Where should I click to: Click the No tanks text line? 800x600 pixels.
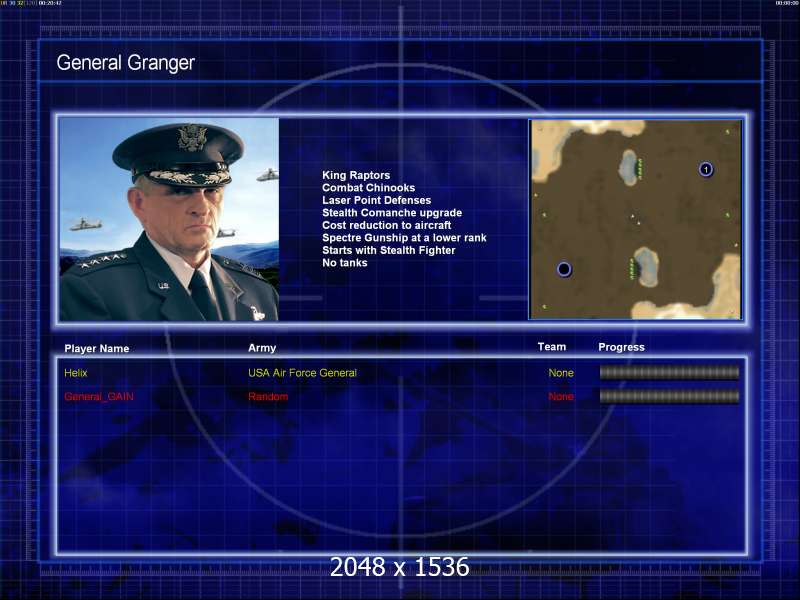pyautogui.click(x=344, y=263)
